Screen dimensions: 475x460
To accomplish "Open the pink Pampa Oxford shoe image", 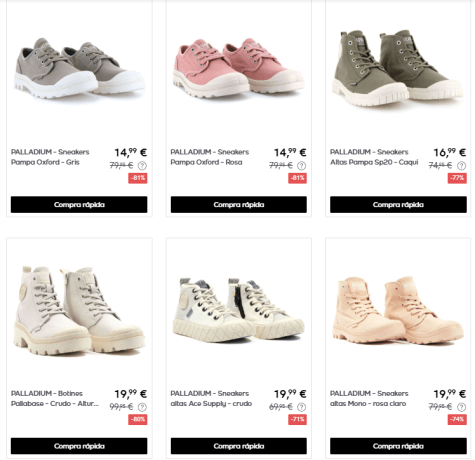I will 239,68.
